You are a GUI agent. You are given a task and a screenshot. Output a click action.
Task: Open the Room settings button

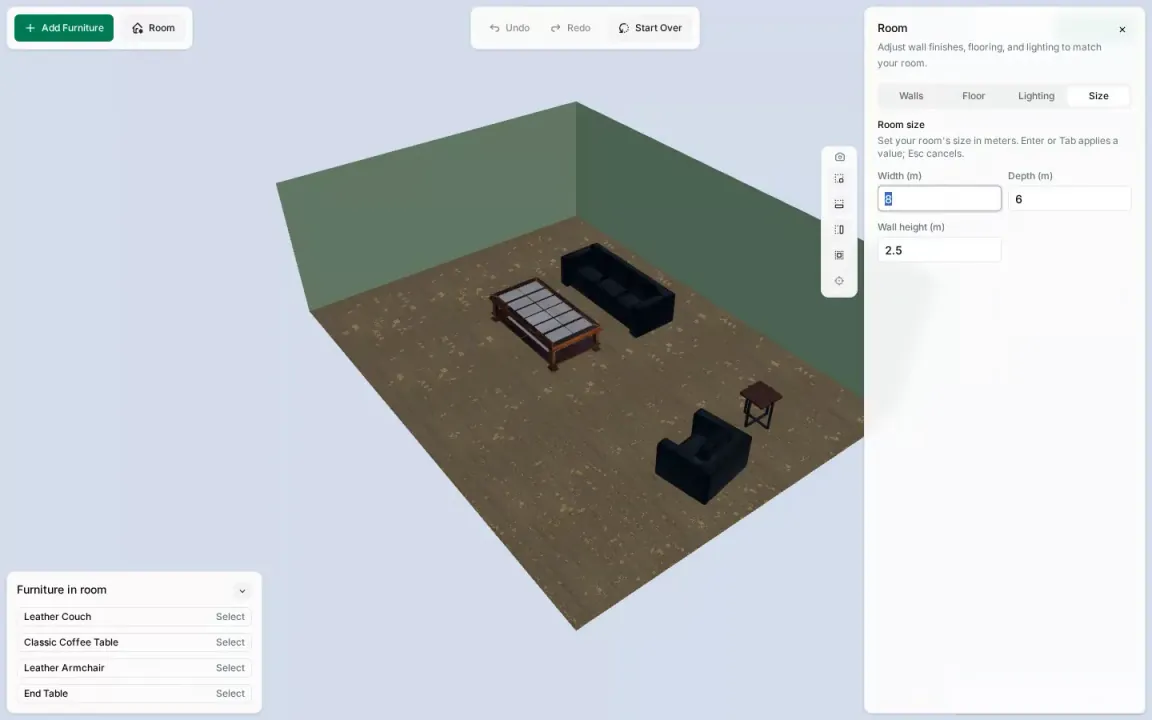tap(154, 28)
